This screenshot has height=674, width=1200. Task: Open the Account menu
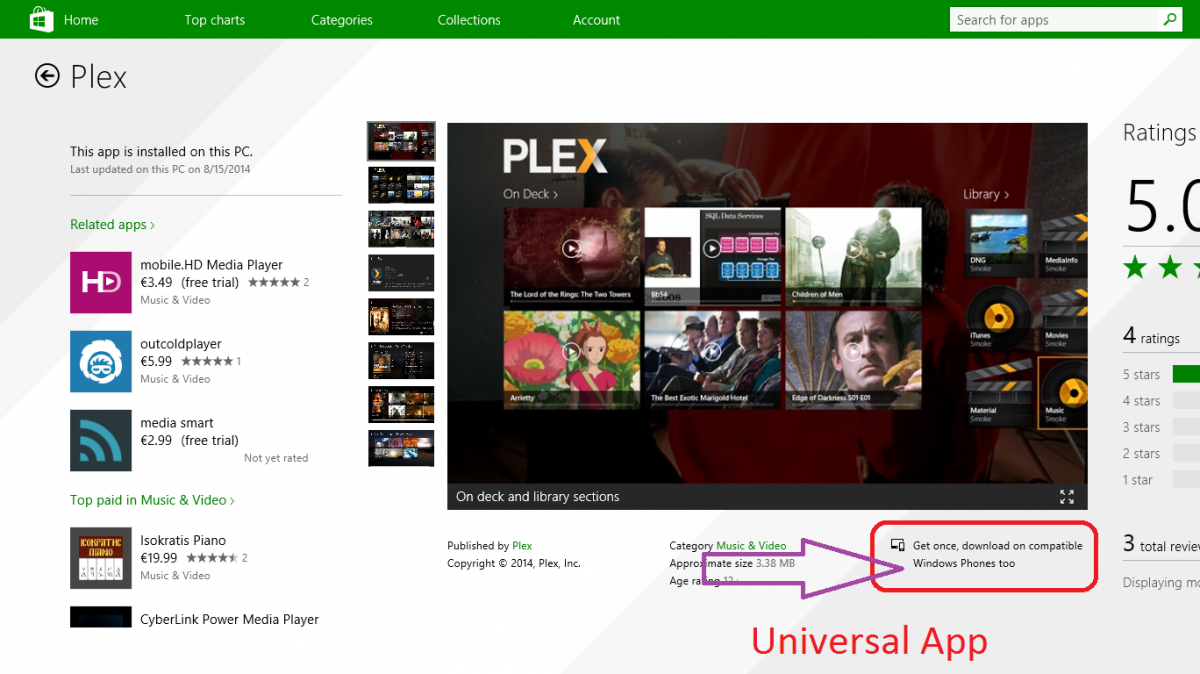point(597,20)
